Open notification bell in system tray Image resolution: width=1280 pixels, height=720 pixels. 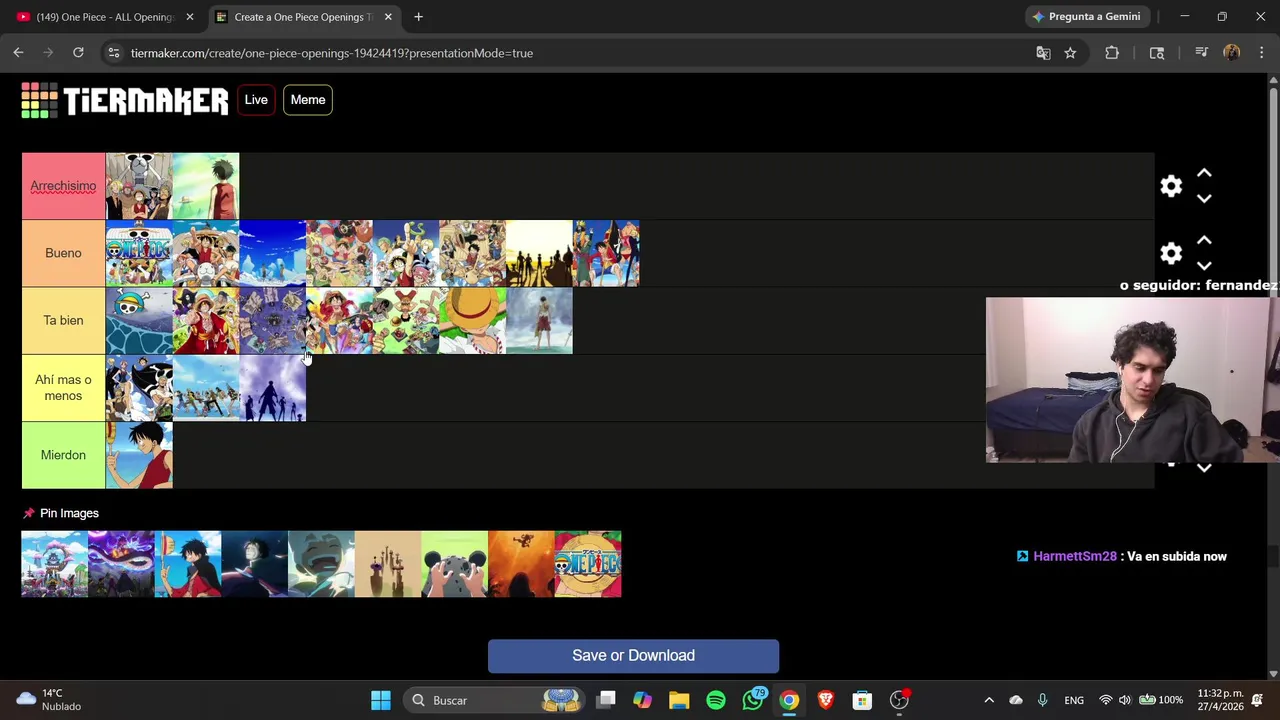pyautogui.click(x=1257, y=700)
